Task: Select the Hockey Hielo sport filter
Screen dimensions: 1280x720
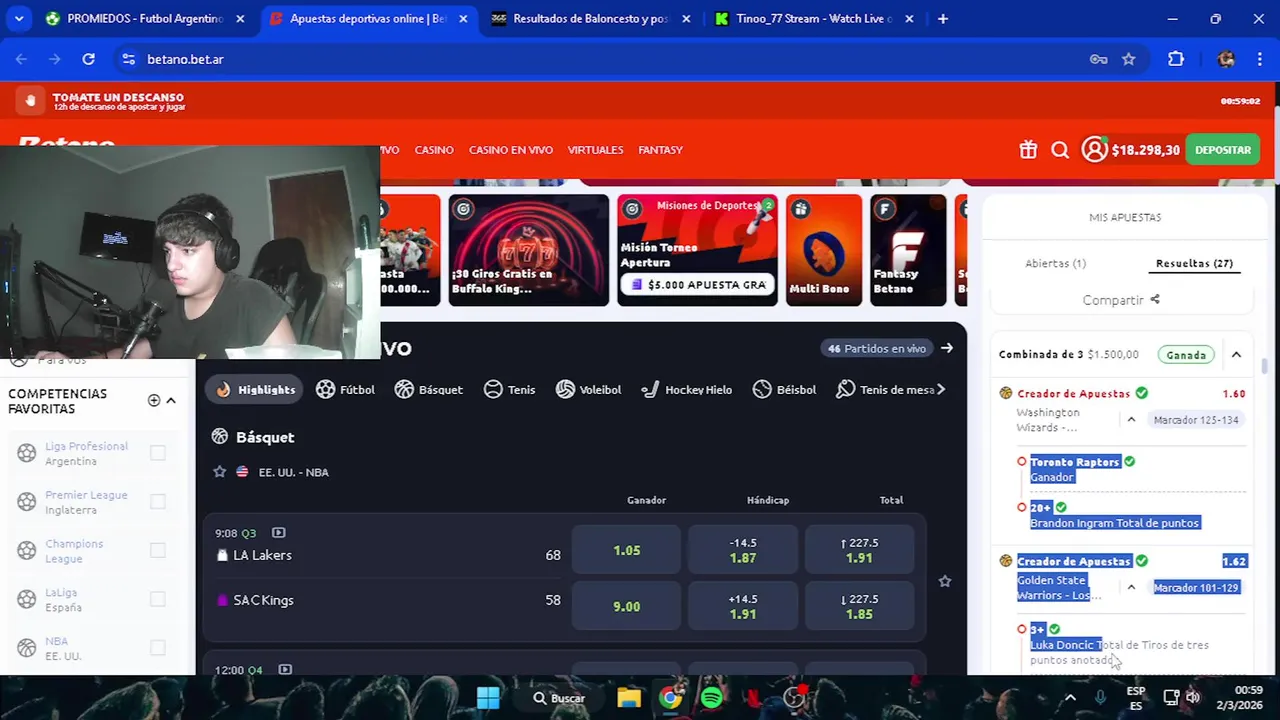Action: click(x=686, y=389)
